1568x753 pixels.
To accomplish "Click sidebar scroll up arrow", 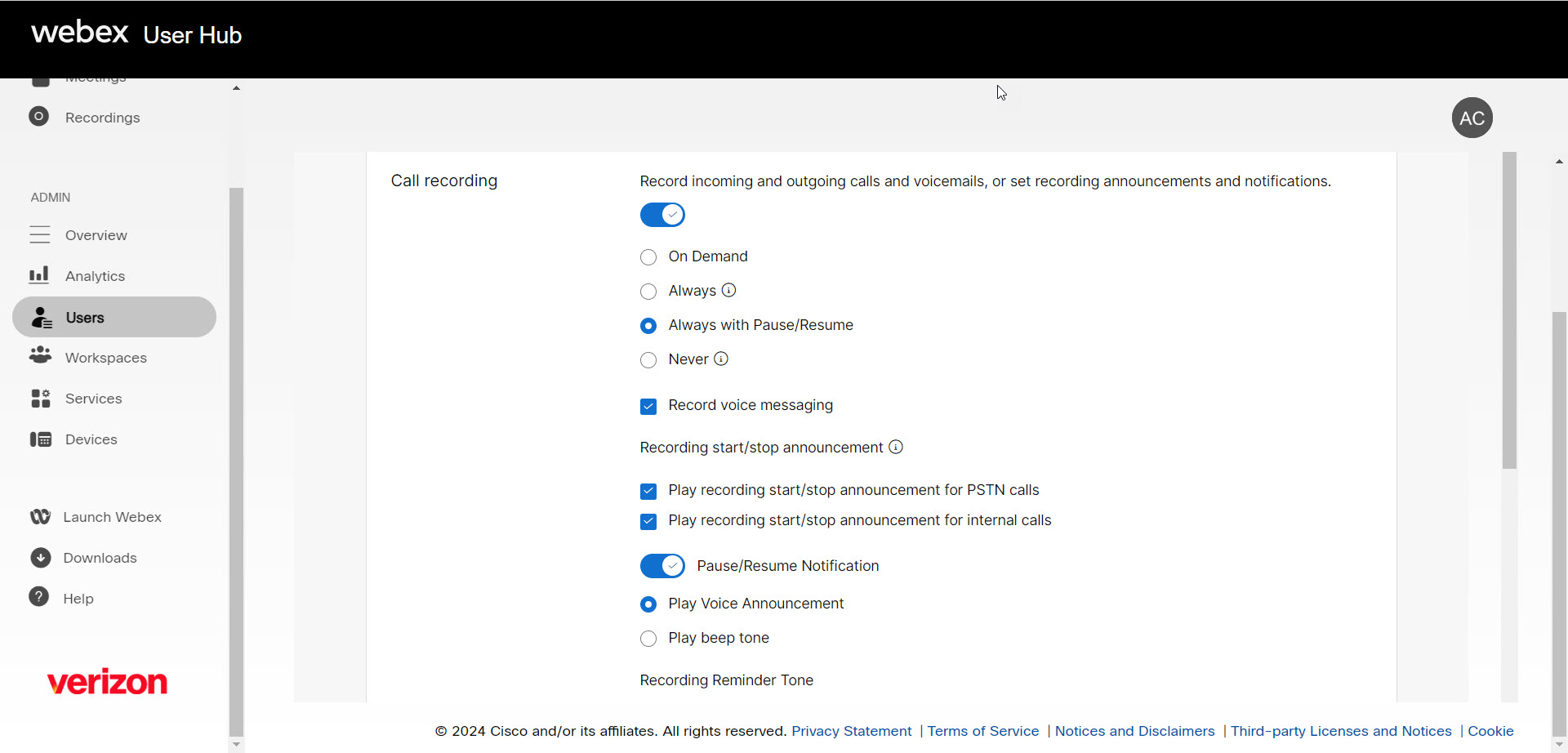I will [236, 87].
